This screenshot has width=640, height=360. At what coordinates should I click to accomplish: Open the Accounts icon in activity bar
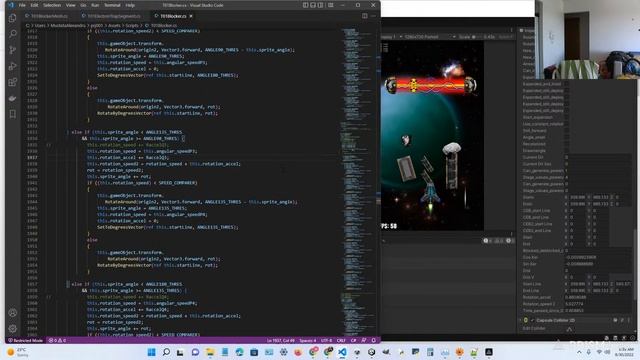[13, 313]
